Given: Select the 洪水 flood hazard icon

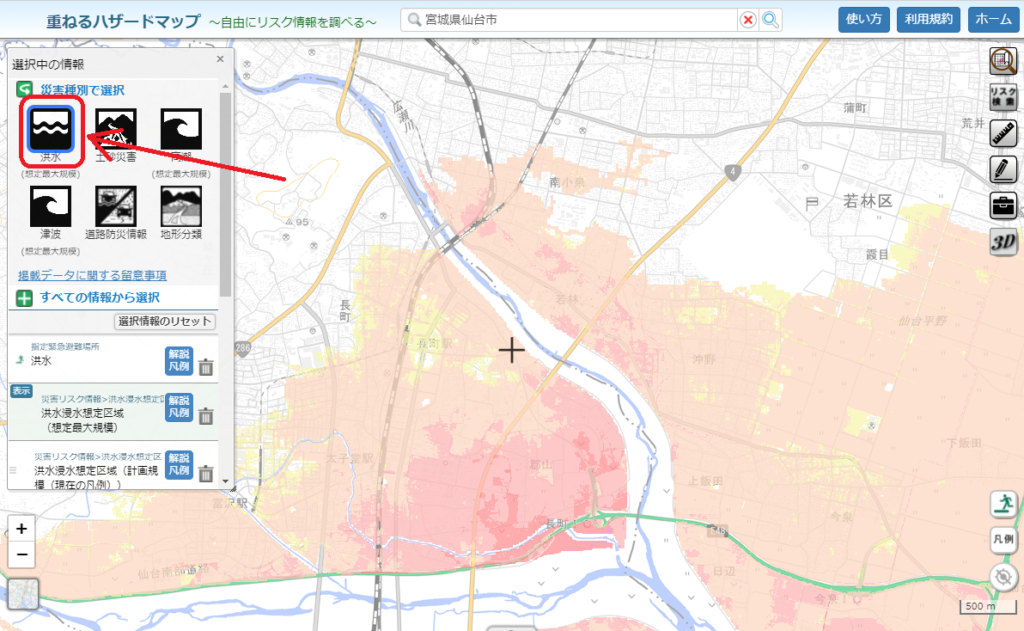Looking at the screenshot, I should (50, 129).
